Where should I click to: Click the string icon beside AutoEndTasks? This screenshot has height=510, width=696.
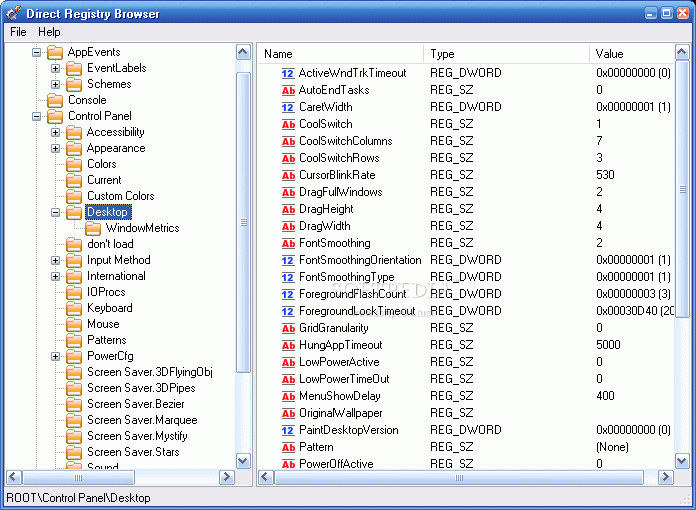click(288, 90)
